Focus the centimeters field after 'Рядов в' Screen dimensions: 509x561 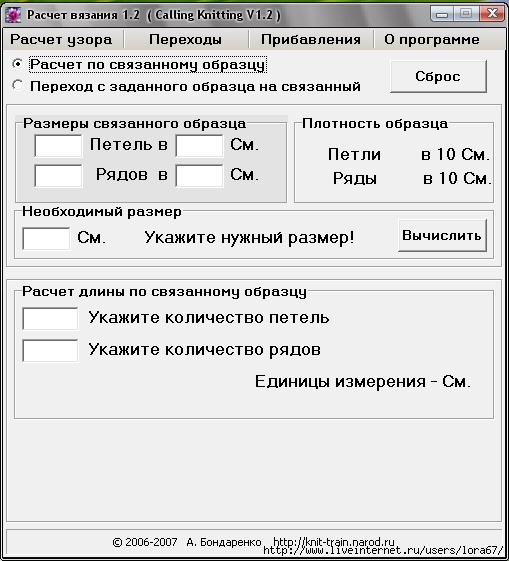(199, 175)
